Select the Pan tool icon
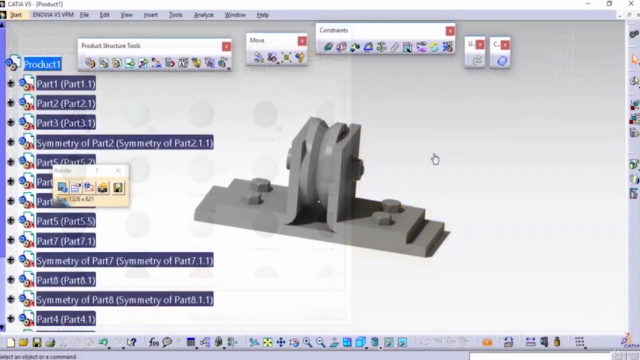The width and height of the screenshot is (640, 360). coord(281,342)
